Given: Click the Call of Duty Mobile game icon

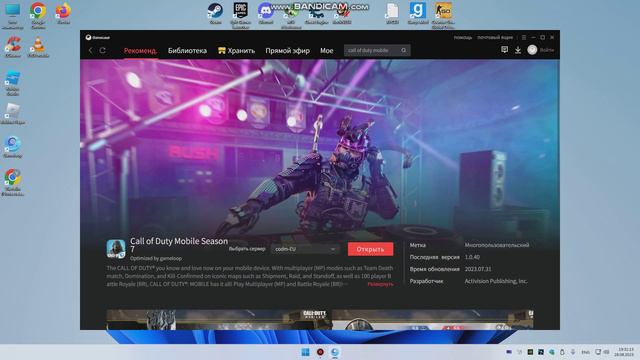Looking at the screenshot, I should click(x=116, y=249).
